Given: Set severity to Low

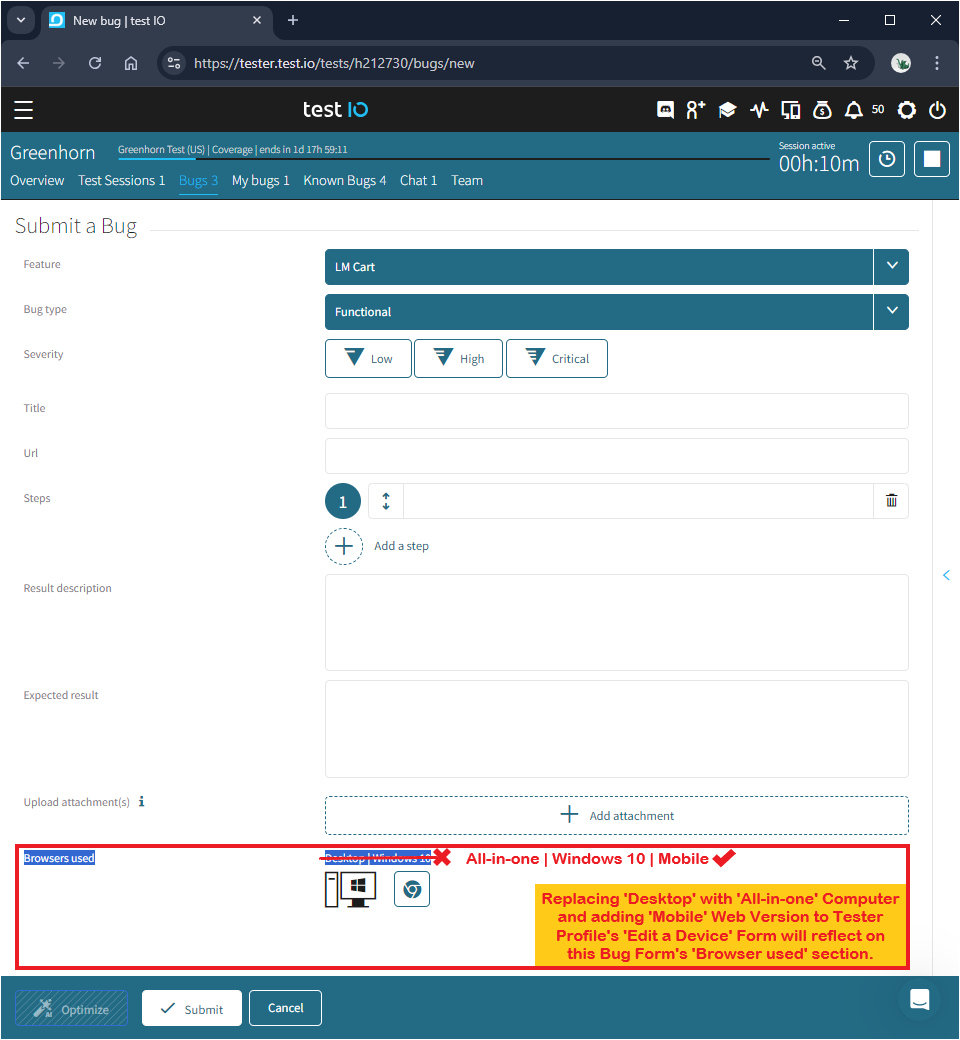Looking at the screenshot, I should [368, 359].
